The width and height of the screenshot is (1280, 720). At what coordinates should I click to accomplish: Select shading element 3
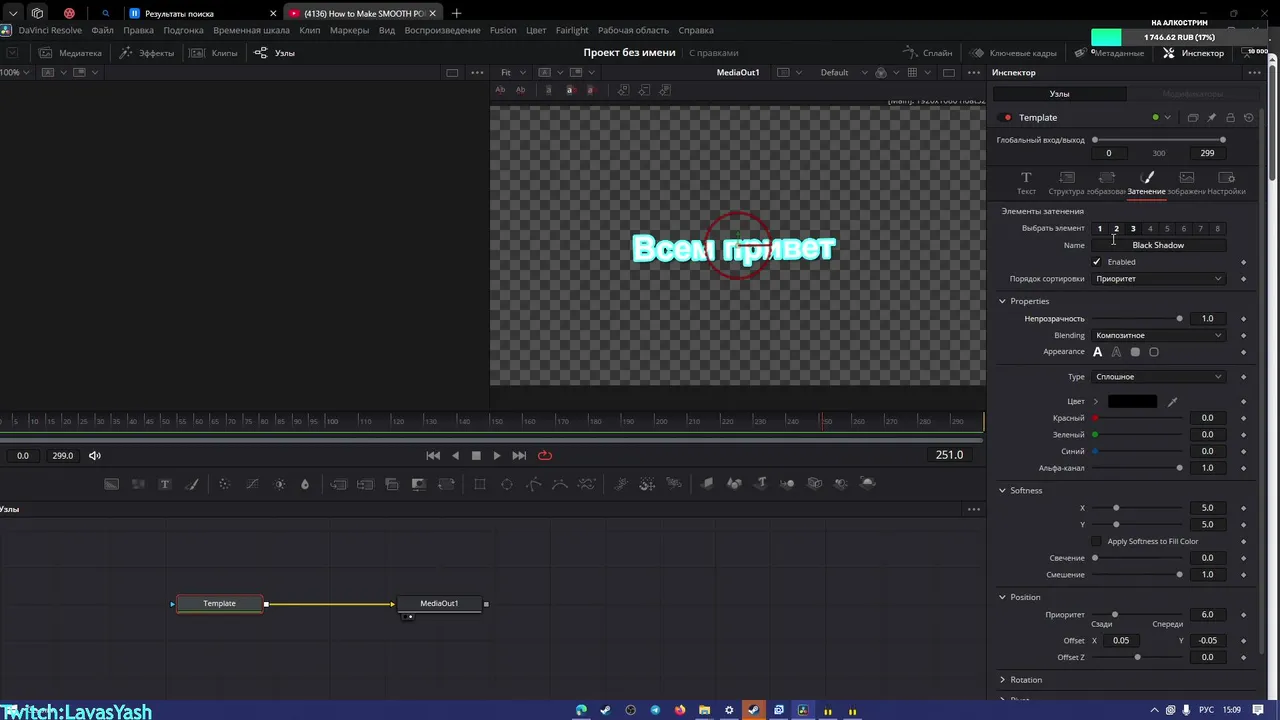[x=1133, y=229]
